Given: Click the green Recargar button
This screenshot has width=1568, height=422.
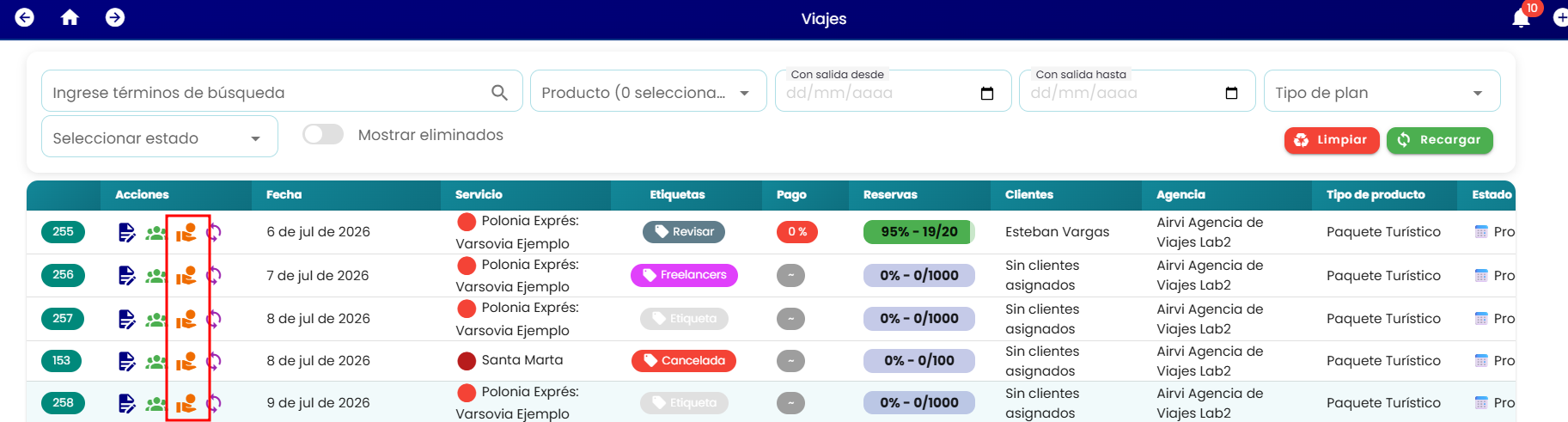Looking at the screenshot, I should click(1440, 140).
